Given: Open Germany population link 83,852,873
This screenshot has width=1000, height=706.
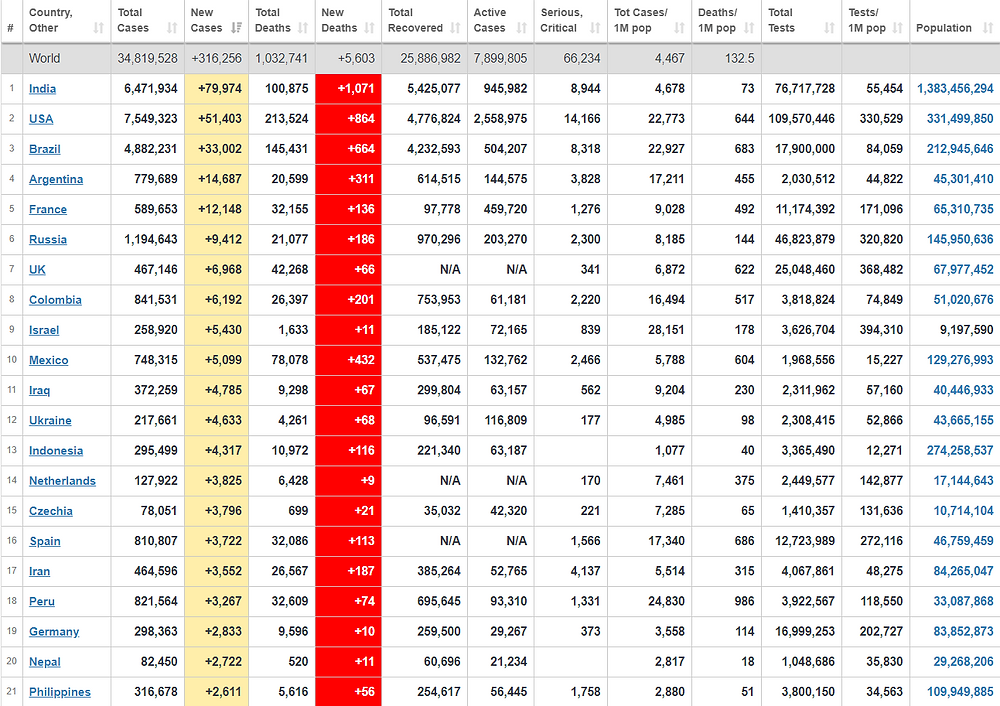Looking at the screenshot, I should pyautogui.click(x=963, y=632).
